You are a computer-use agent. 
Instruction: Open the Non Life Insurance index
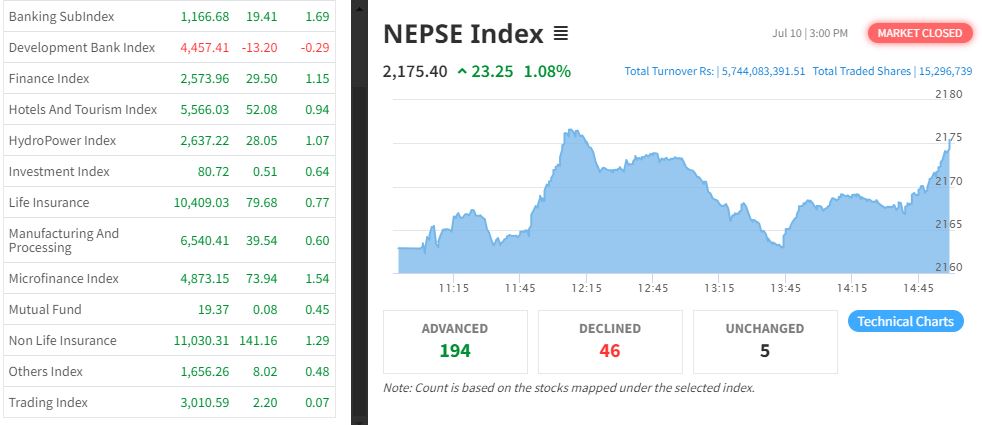62,340
